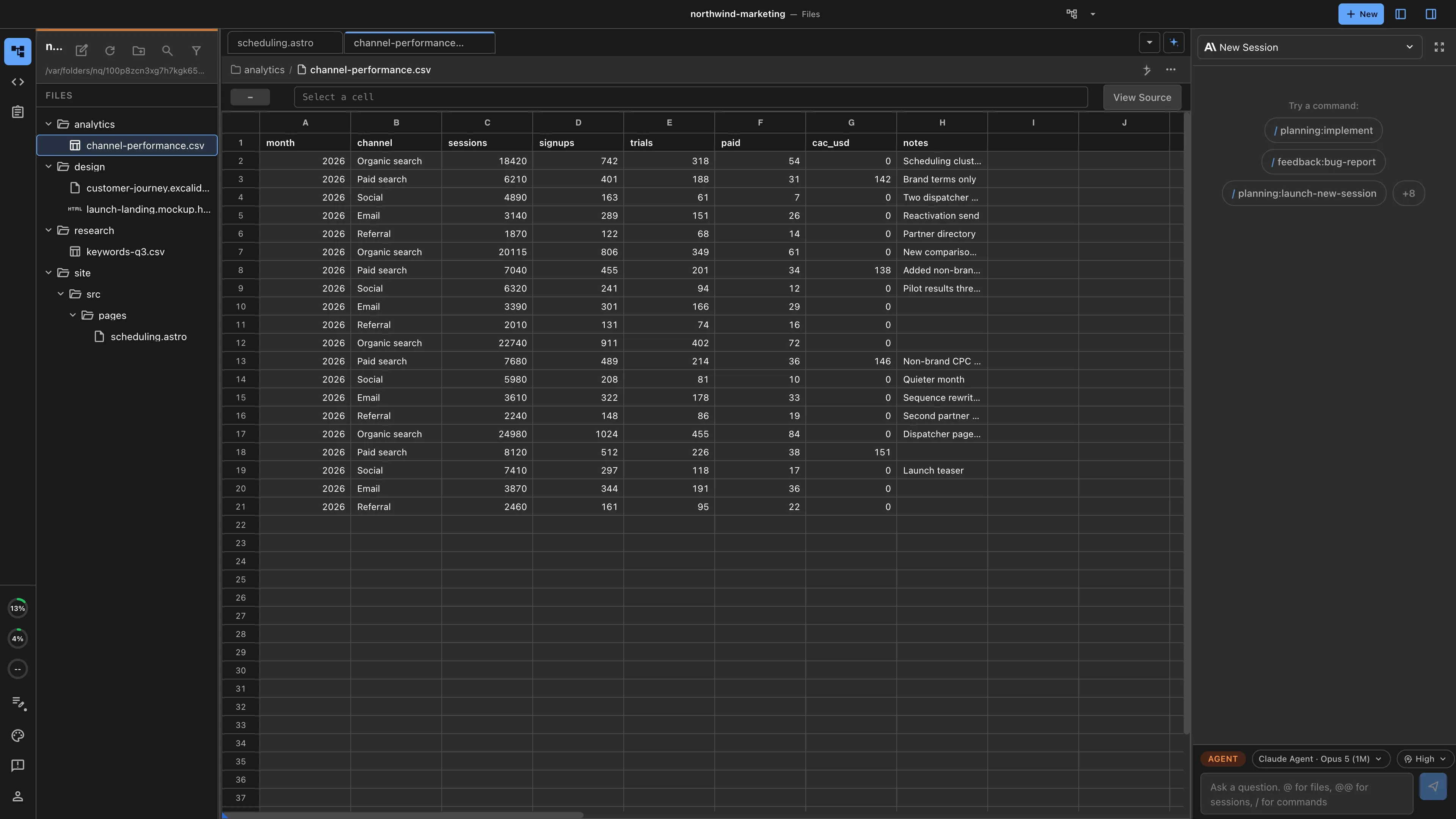1456x819 pixels.
Task: Open the tab list dropdown arrow
Action: [1149, 42]
